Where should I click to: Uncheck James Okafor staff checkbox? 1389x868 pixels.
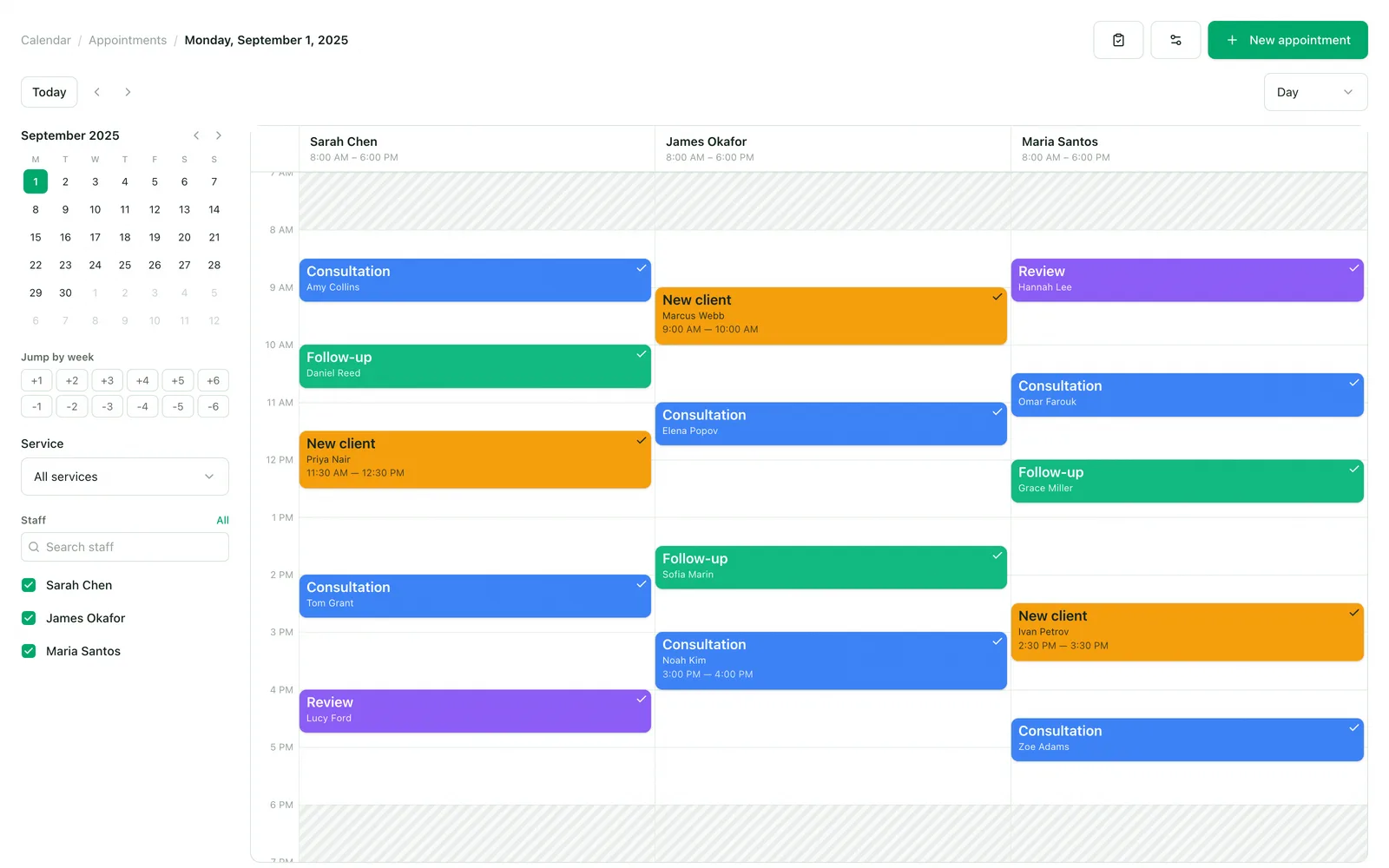tap(29, 618)
